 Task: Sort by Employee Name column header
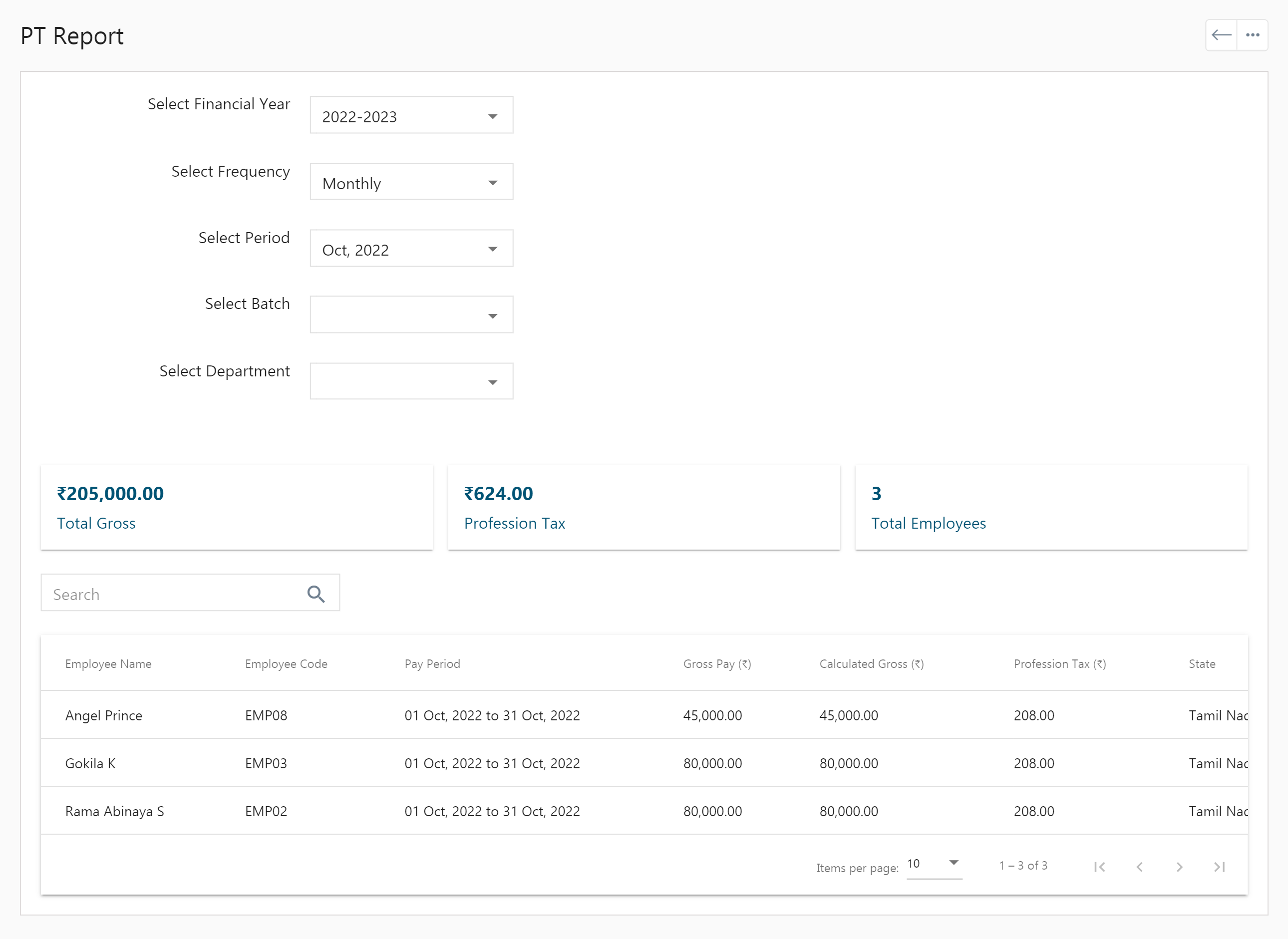108,664
